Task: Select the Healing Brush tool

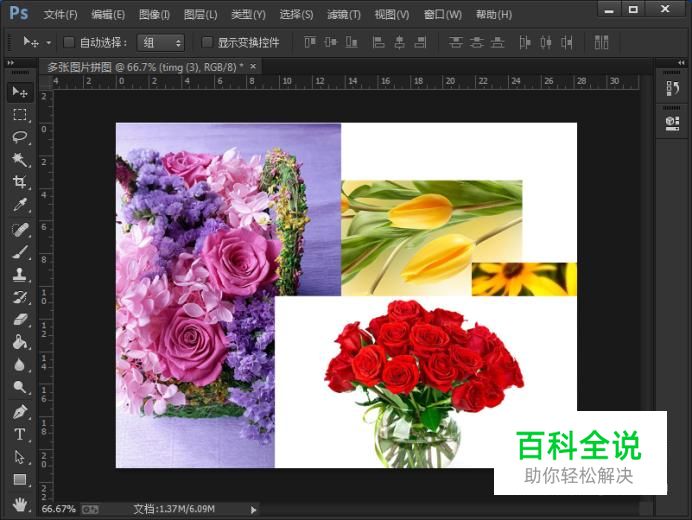Action: click(x=19, y=230)
